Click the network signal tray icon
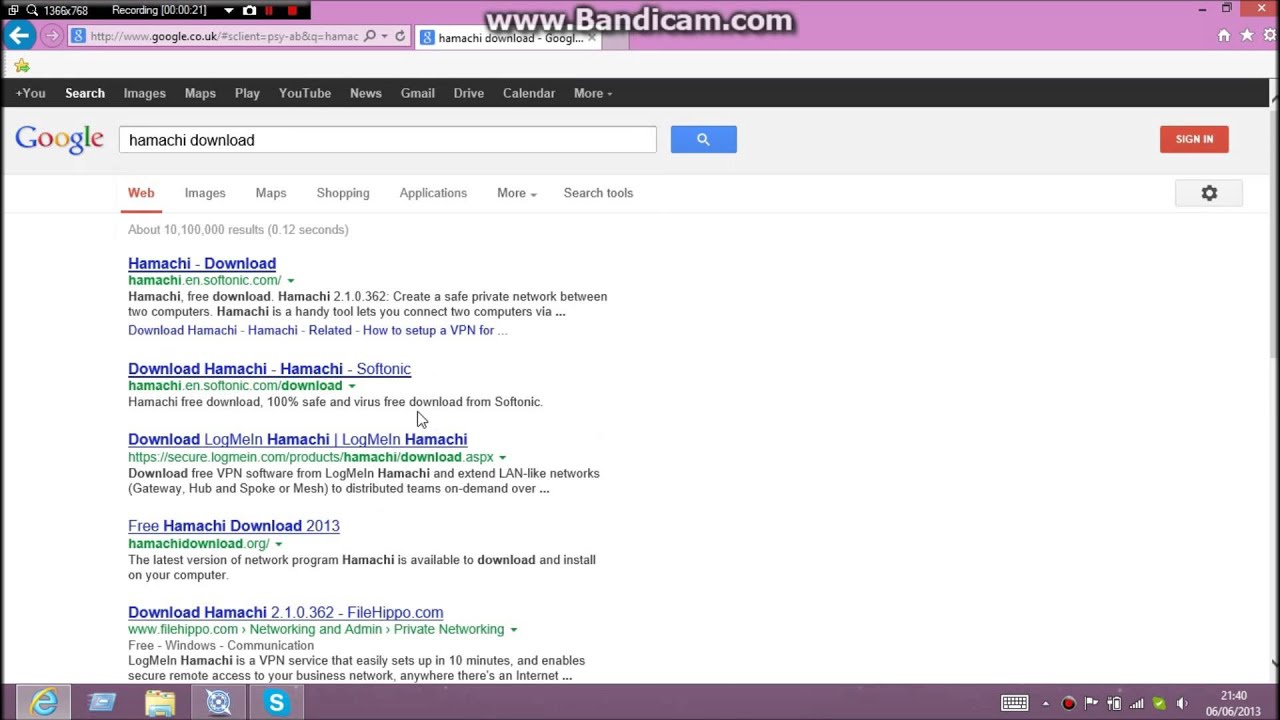This screenshot has width=1280, height=720. [x=1137, y=703]
